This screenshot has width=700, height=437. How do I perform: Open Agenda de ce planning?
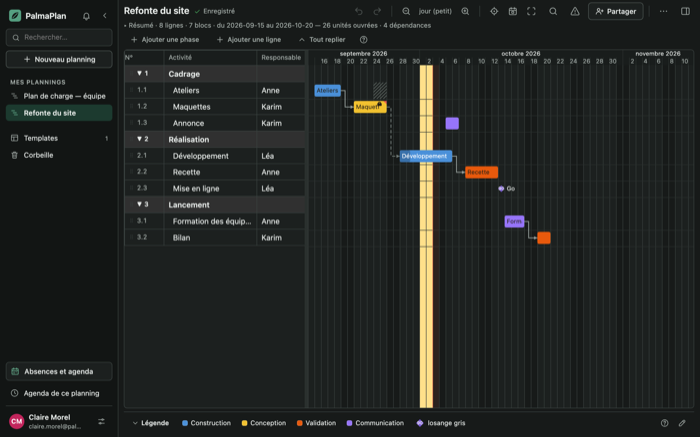coord(59,393)
